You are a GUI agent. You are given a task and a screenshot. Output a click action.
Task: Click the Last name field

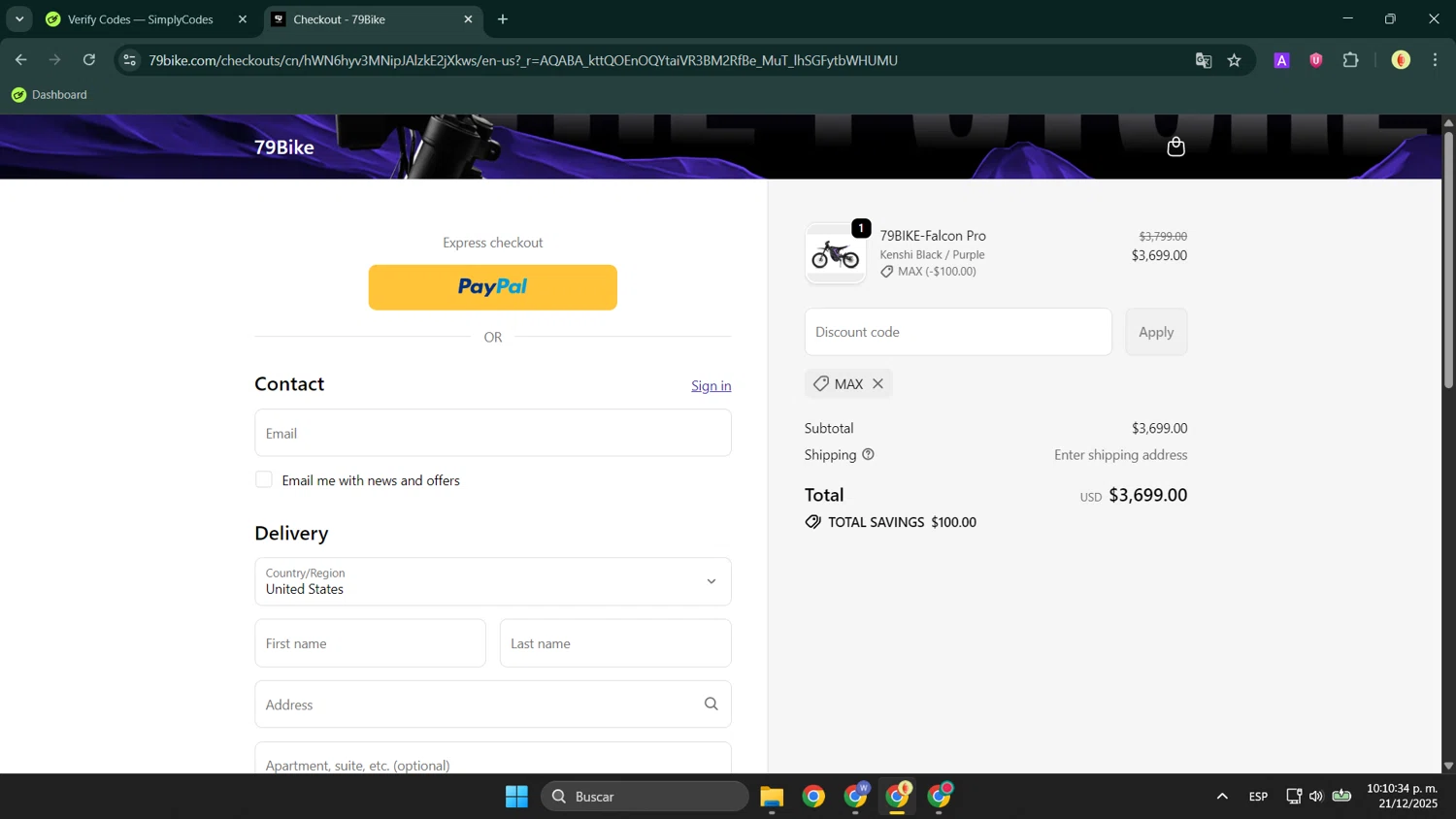click(615, 643)
